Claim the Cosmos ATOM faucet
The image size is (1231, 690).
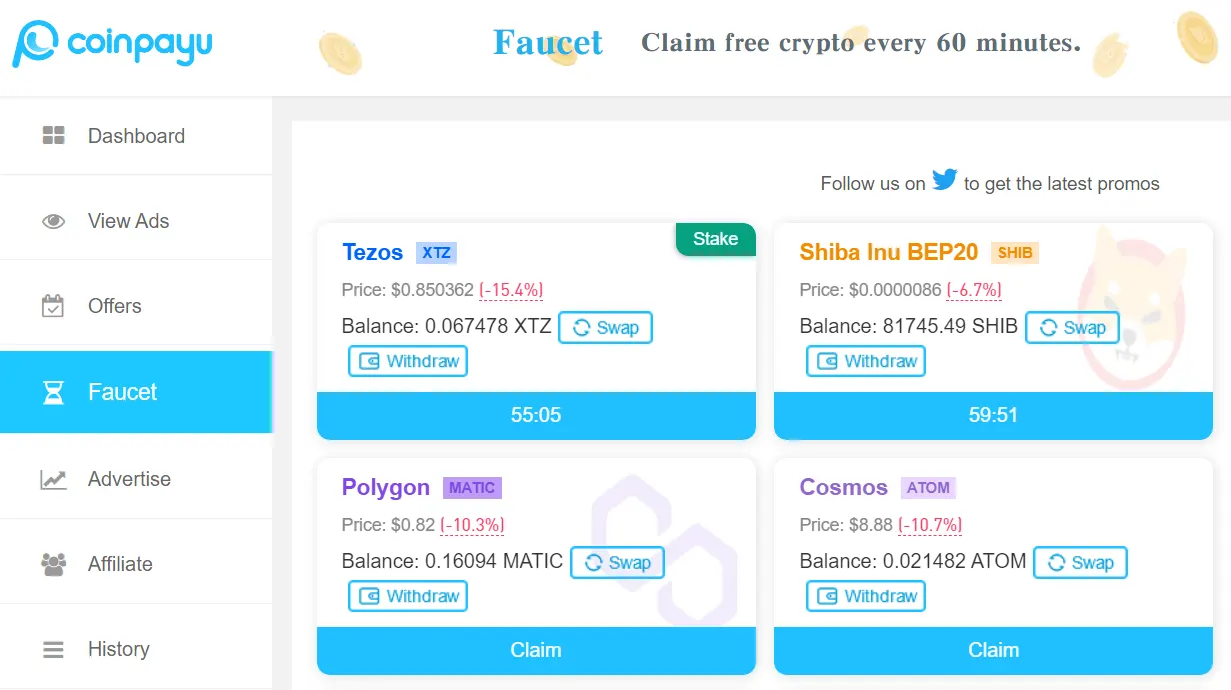click(993, 650)
